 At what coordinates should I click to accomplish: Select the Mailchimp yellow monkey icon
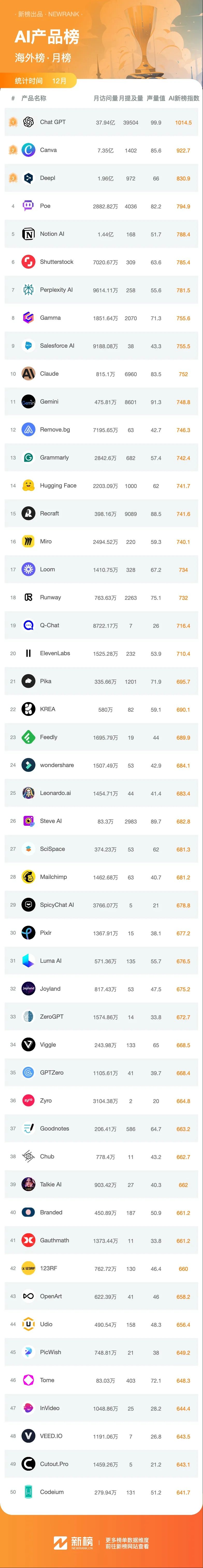click(28, 877)
